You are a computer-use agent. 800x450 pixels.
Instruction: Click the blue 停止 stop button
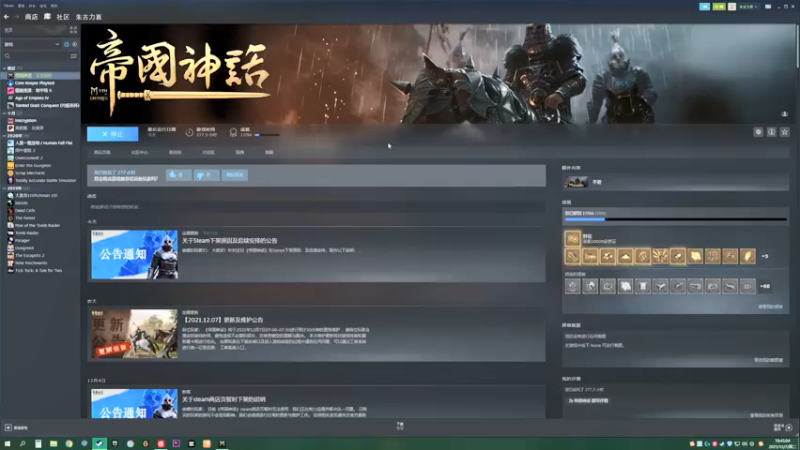click(112, 134)
